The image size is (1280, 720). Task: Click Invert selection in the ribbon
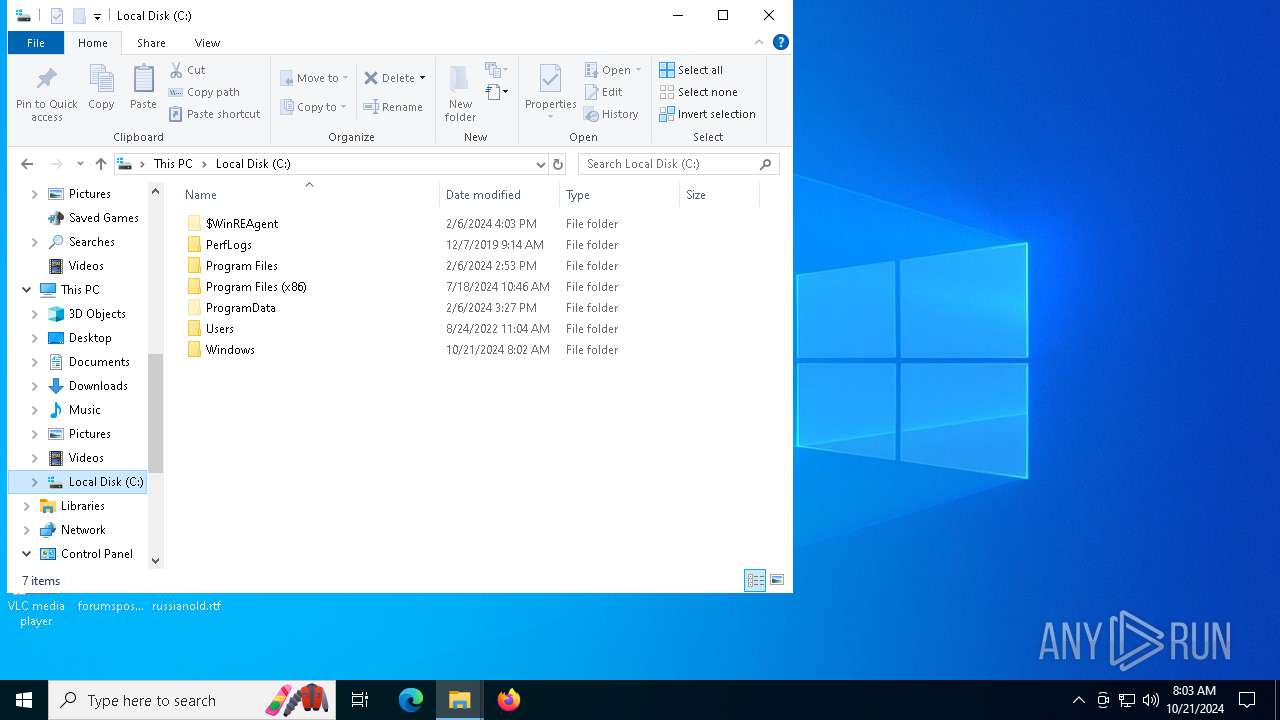coord(707,114)
